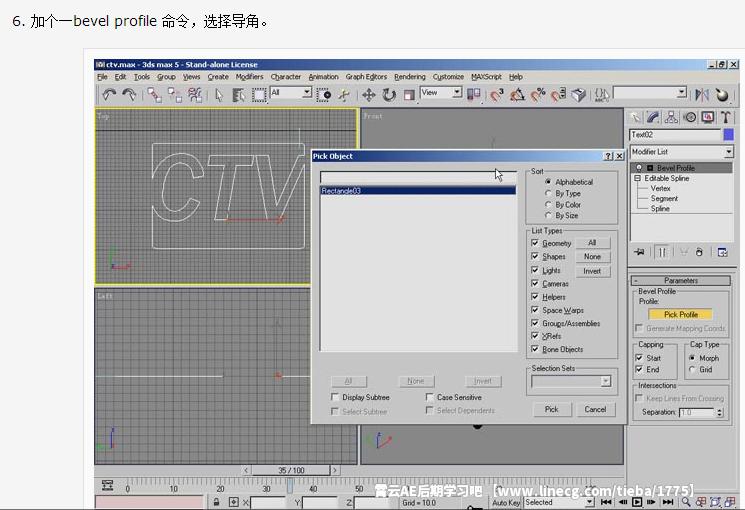This screenshot has width=745, height=510.
Task: Uncheck the Geometry list type
Action: pos(535,243)
